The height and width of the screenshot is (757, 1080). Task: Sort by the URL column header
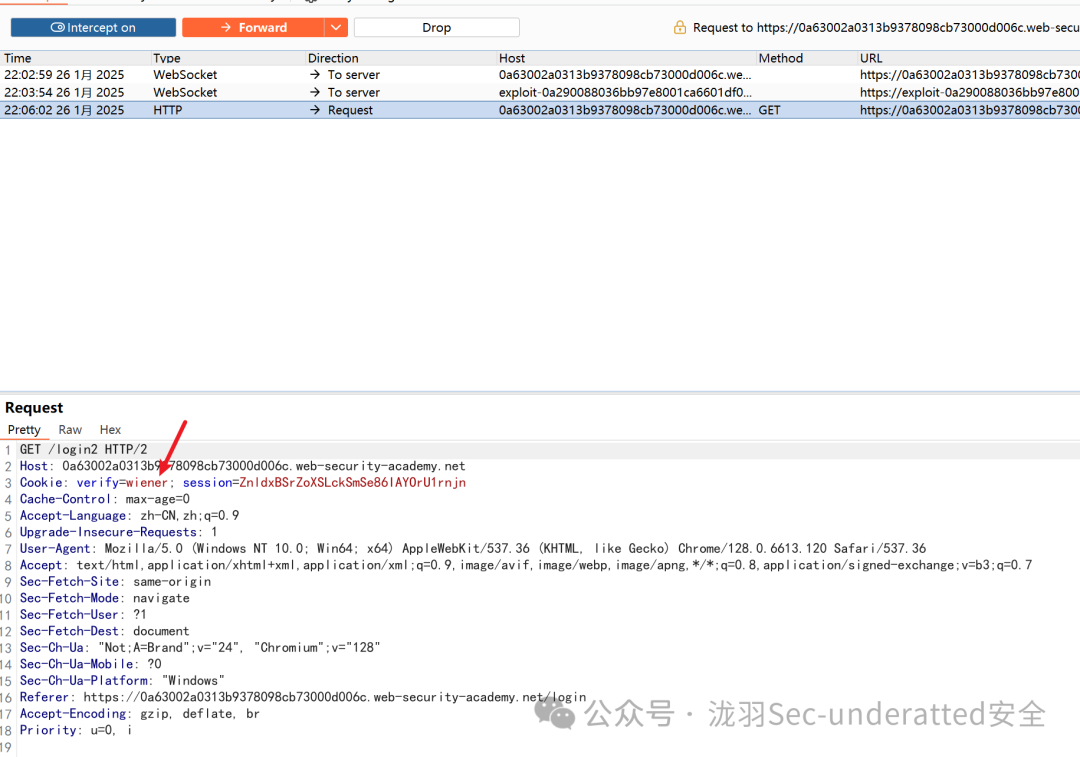[871, 59]
